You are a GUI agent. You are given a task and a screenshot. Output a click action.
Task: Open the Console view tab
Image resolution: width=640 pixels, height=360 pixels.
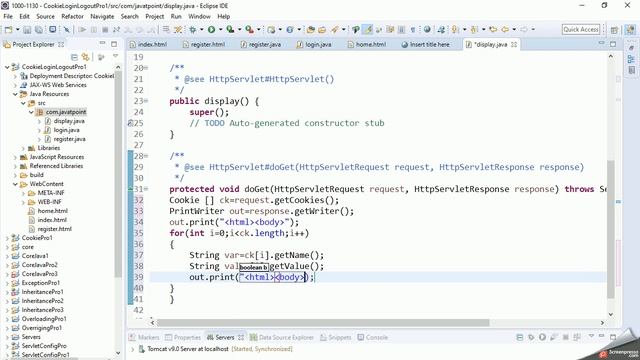372,338
